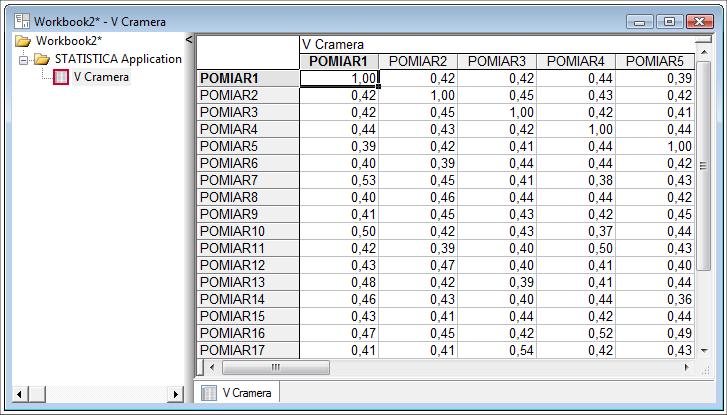The height and width of the screenshot is (415, 727).
Task: Select cell 0,38 in row POMIAR7
Action: pyautogui.click(x=576, y=180)
